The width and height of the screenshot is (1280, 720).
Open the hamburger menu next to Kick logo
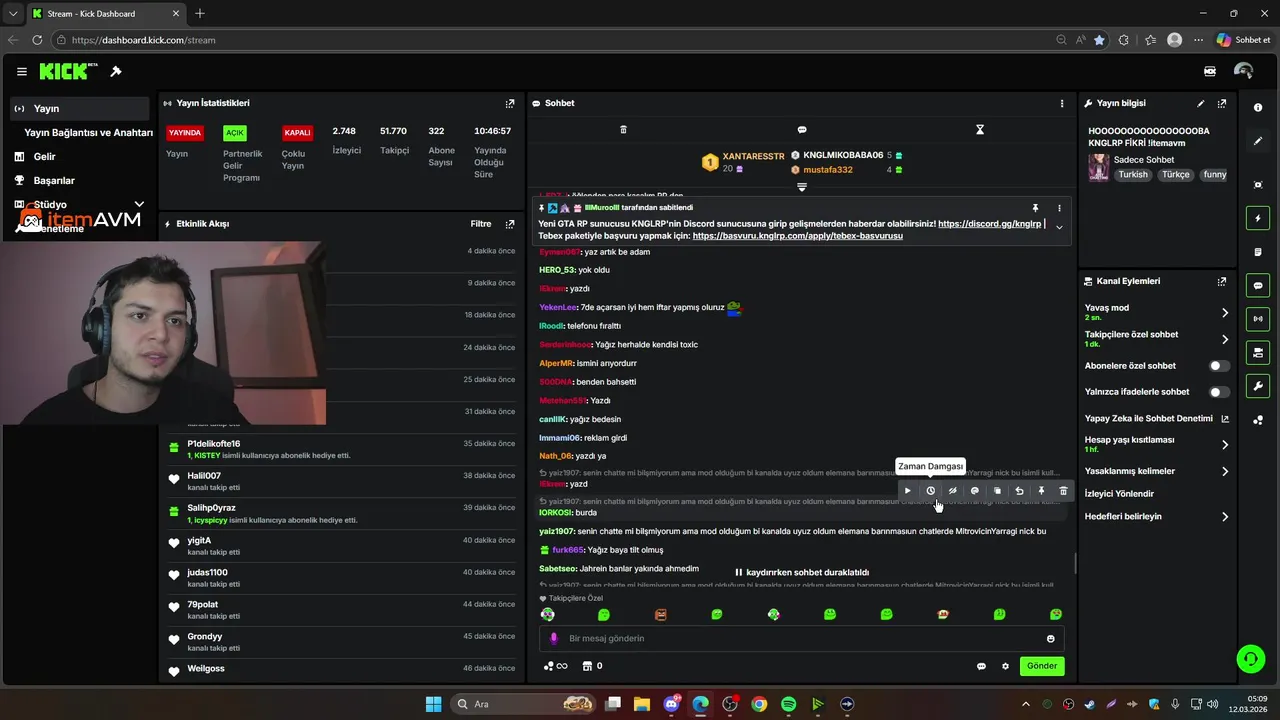pyautogui.click(x=22, y=72)
